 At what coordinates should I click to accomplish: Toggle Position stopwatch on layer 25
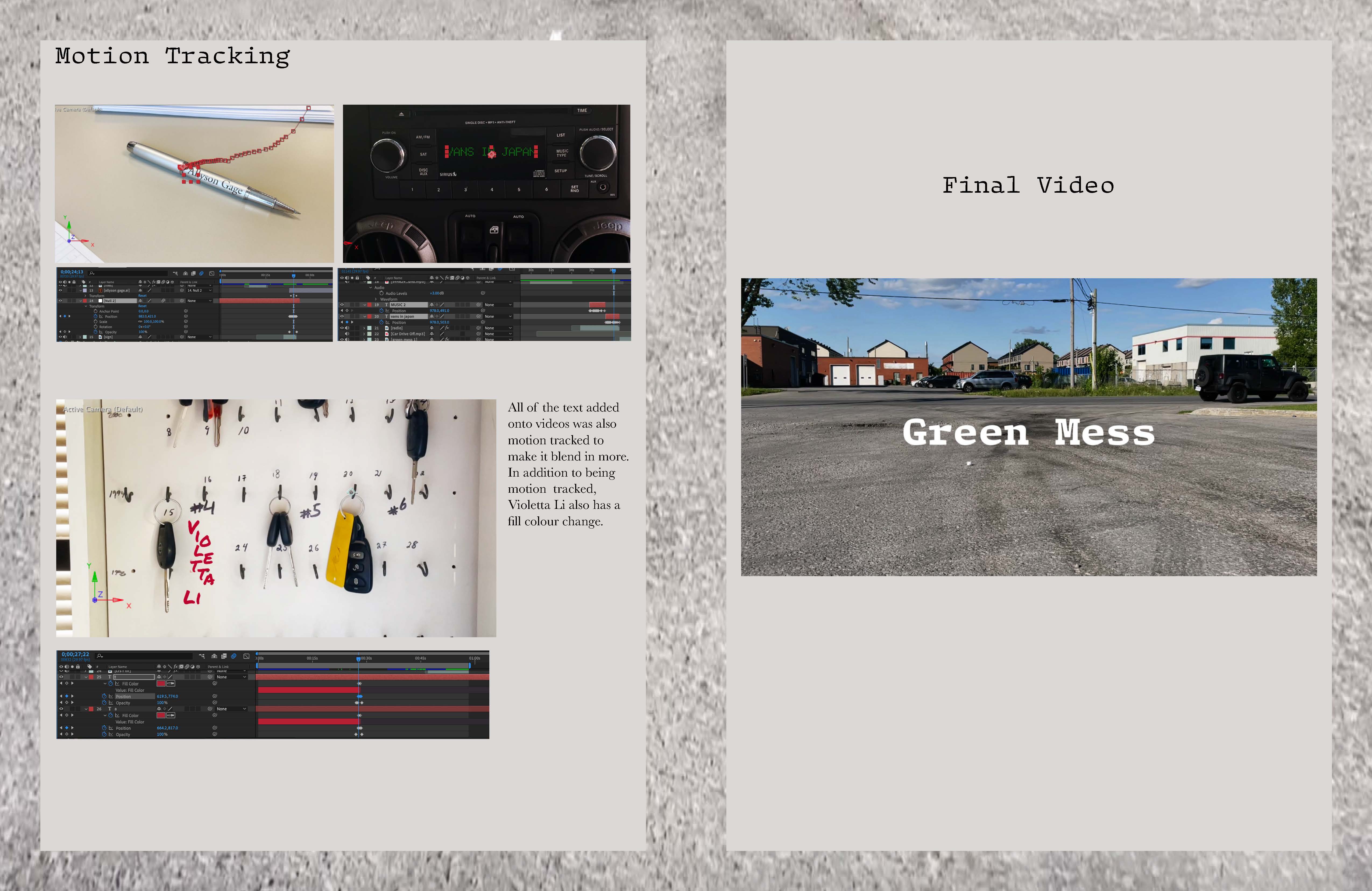tap(104, 696)
